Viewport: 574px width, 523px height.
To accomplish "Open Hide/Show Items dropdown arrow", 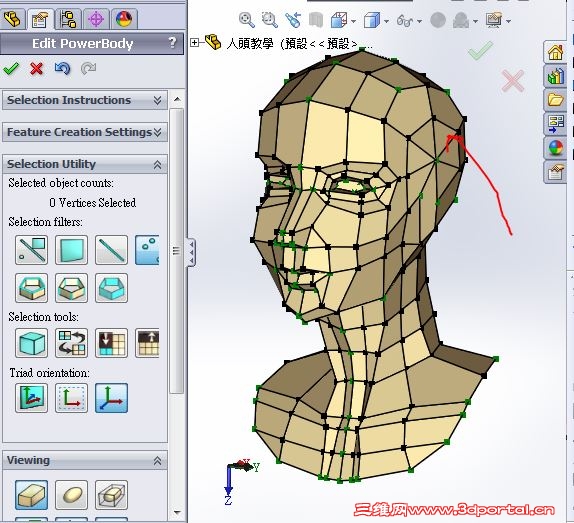I will pos(420,21).
